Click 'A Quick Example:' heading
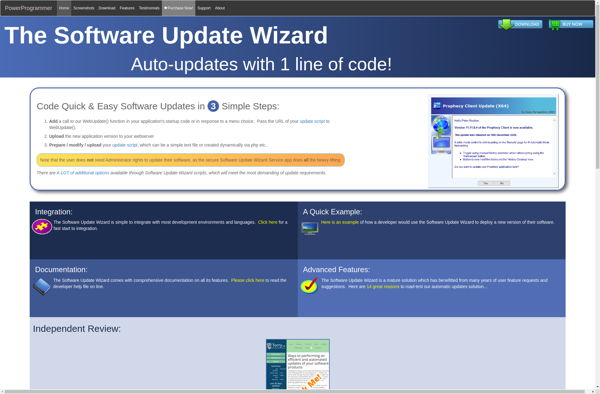600x394 pixels. (332, 212)
